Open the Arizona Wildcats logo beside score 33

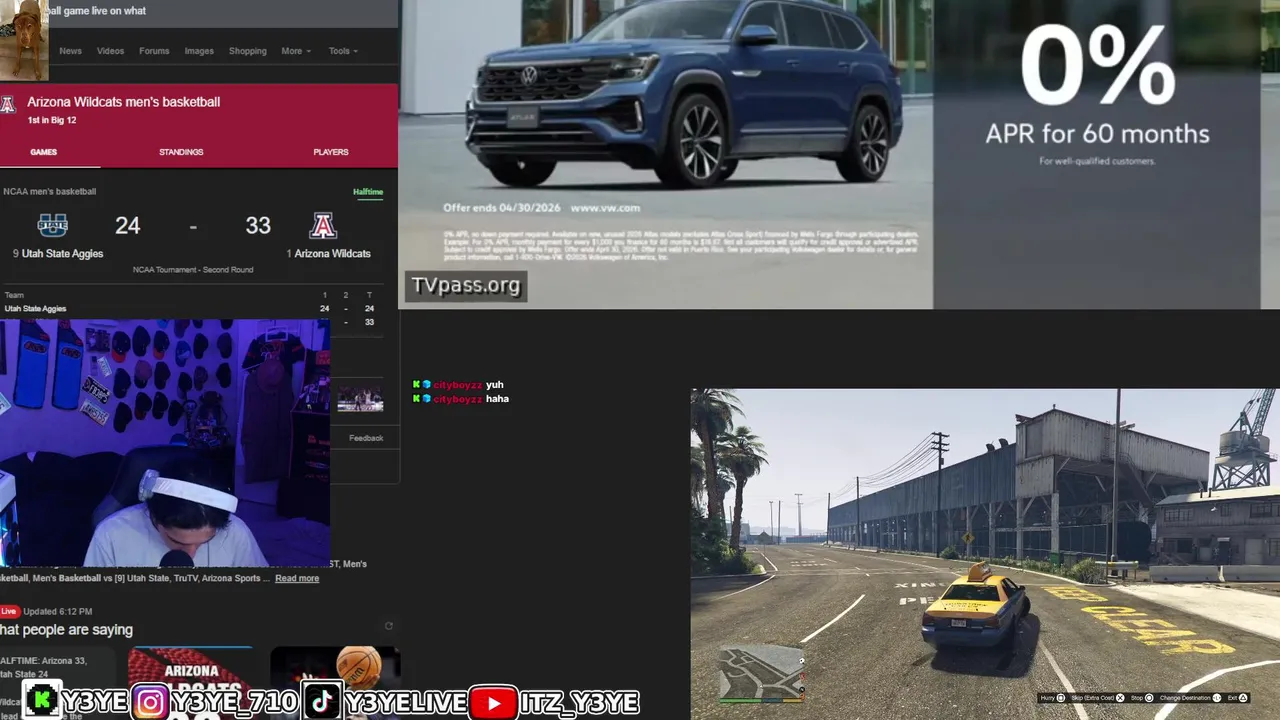tap(322, 226)
